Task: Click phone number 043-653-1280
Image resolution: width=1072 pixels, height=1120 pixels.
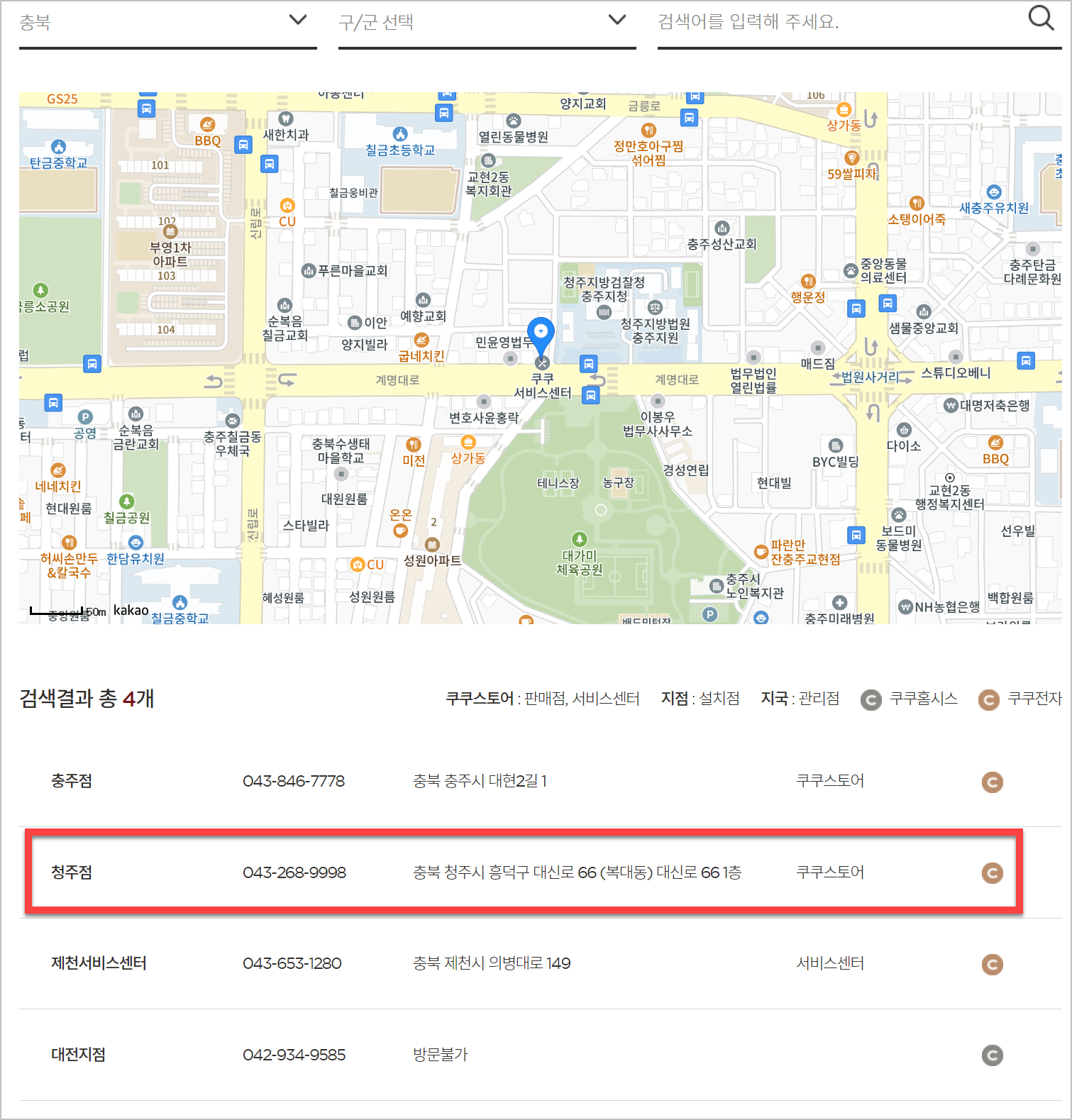Action: [x=292, y=963]
